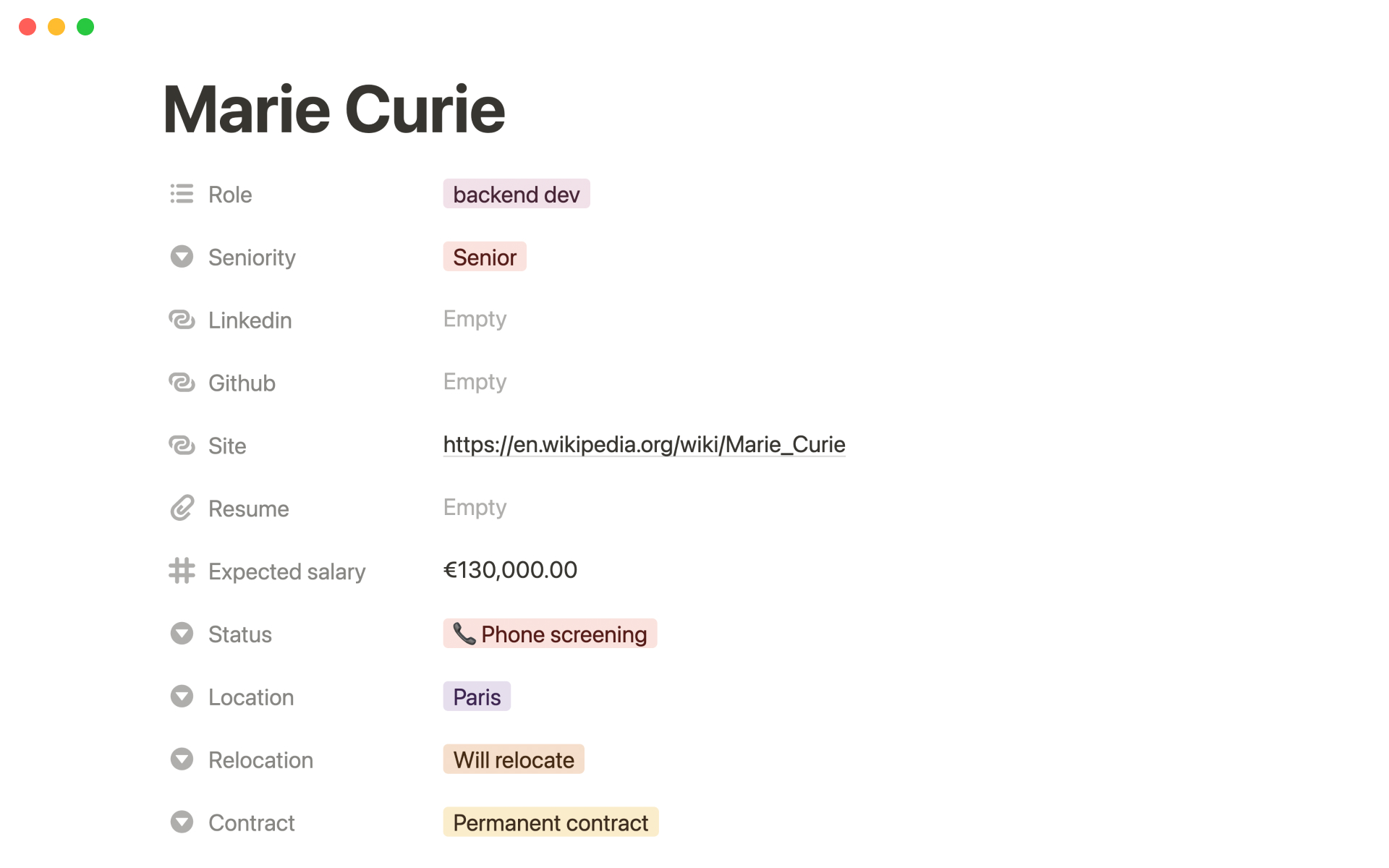The height and width of the screenshot is (868, 1389).
Task: Click the empty Resume field
Action: (475, 508)
